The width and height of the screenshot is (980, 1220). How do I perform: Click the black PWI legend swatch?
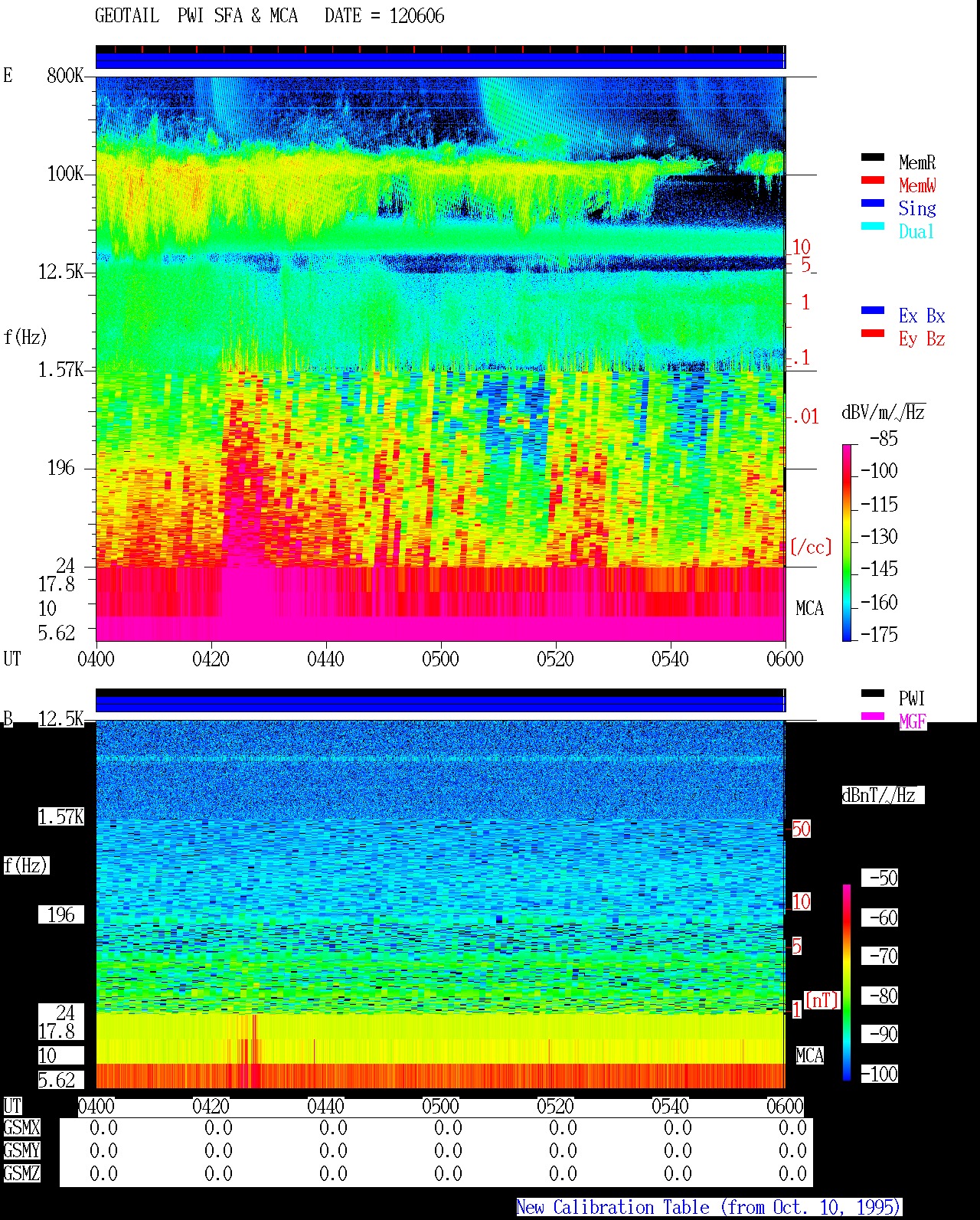(873, 694)
